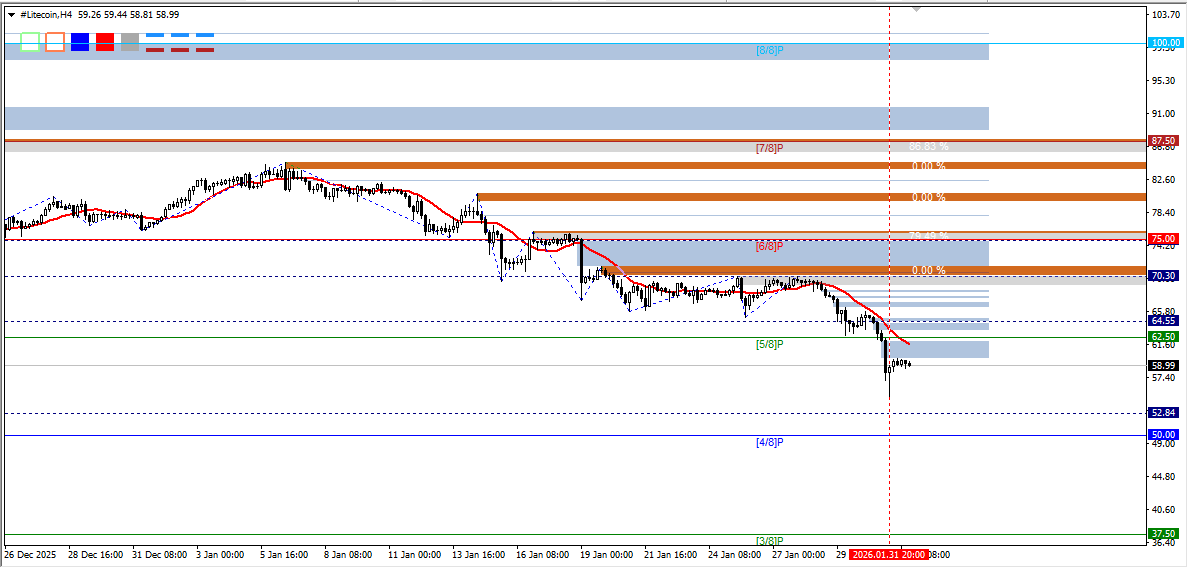Select the [4/8]P Murrey level label
Image resolution: width=1187 pixels, height=567 pixels.
point(769,442)
